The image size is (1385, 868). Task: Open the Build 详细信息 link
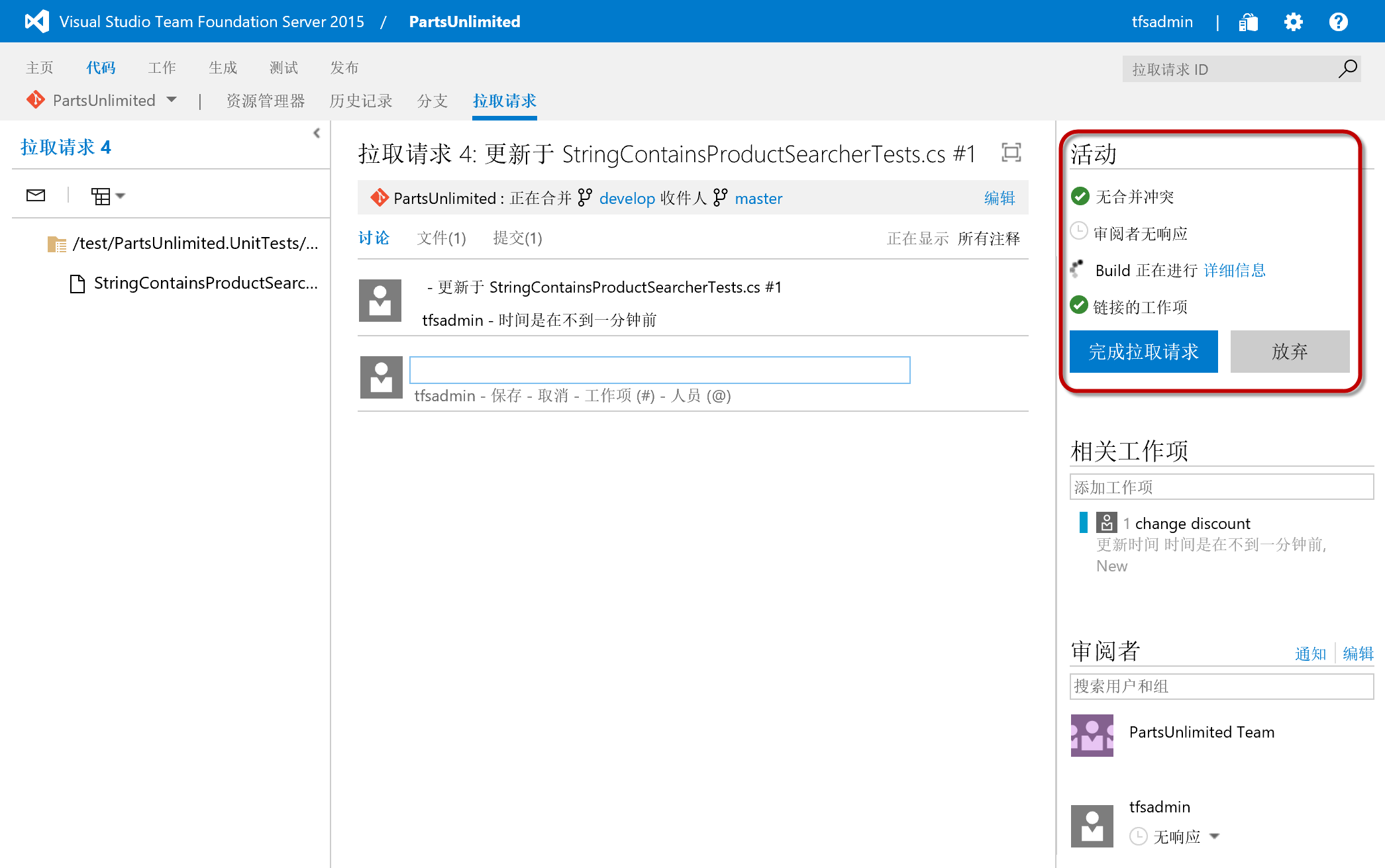point(1235,270)
